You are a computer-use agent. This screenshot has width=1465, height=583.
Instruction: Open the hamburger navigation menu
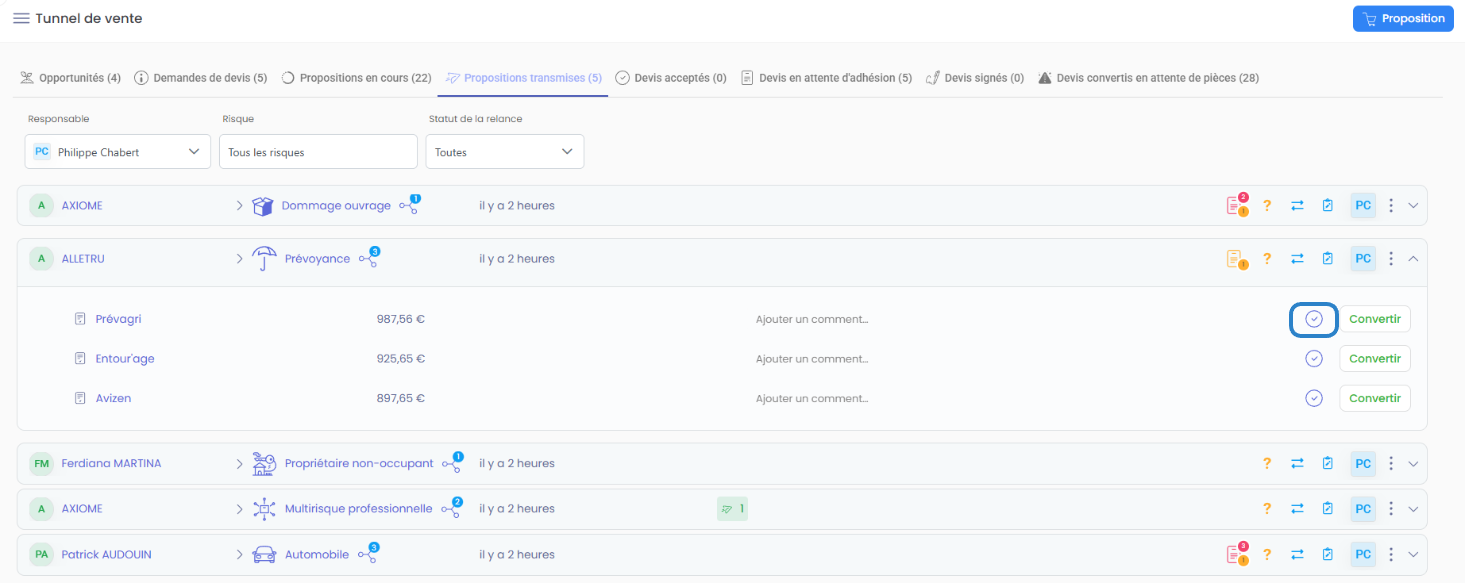pyautogui.click(x=21, y=18)
